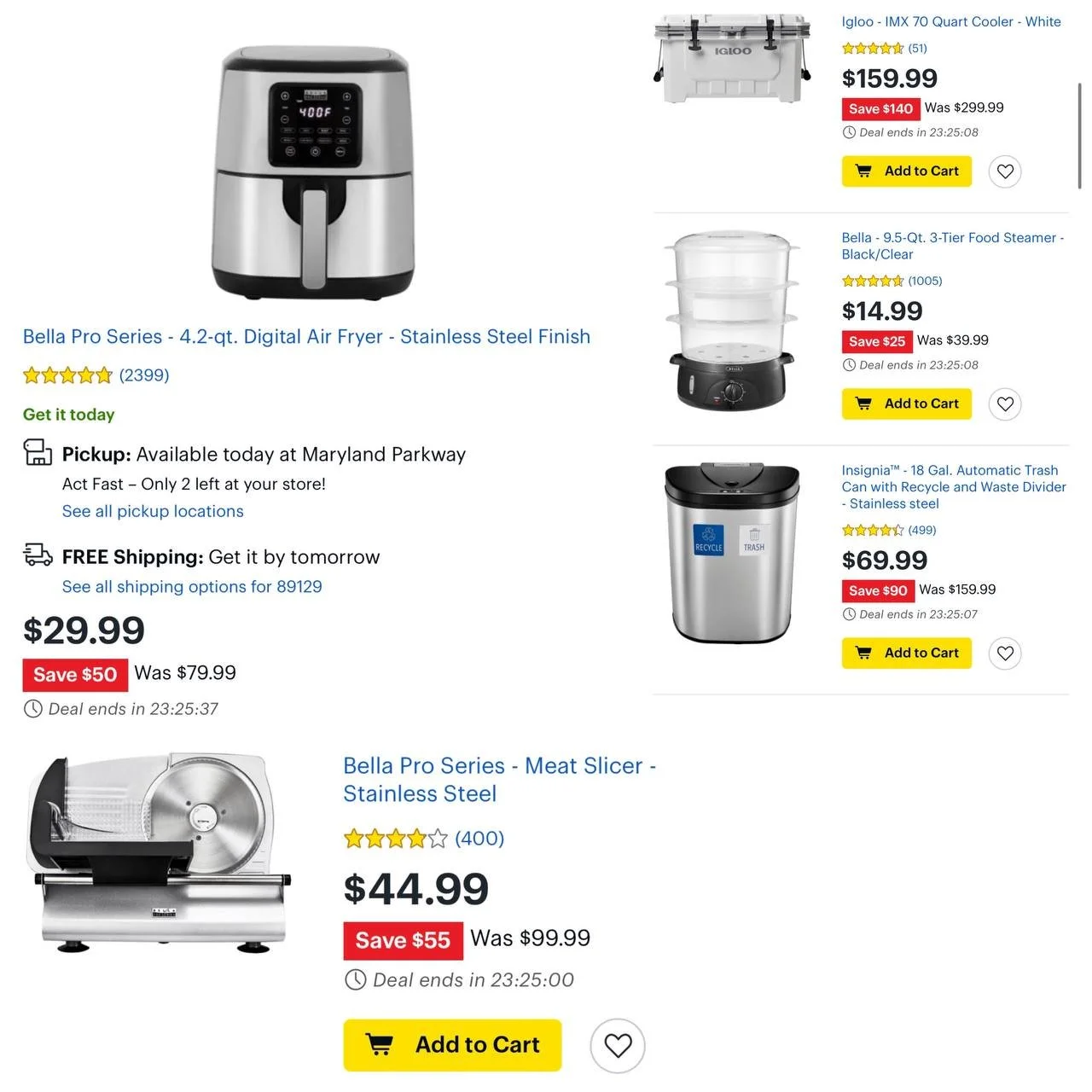Click the Meat Slicer star rating
The width and height of the screenshot is (1092, 1092).
395,839
